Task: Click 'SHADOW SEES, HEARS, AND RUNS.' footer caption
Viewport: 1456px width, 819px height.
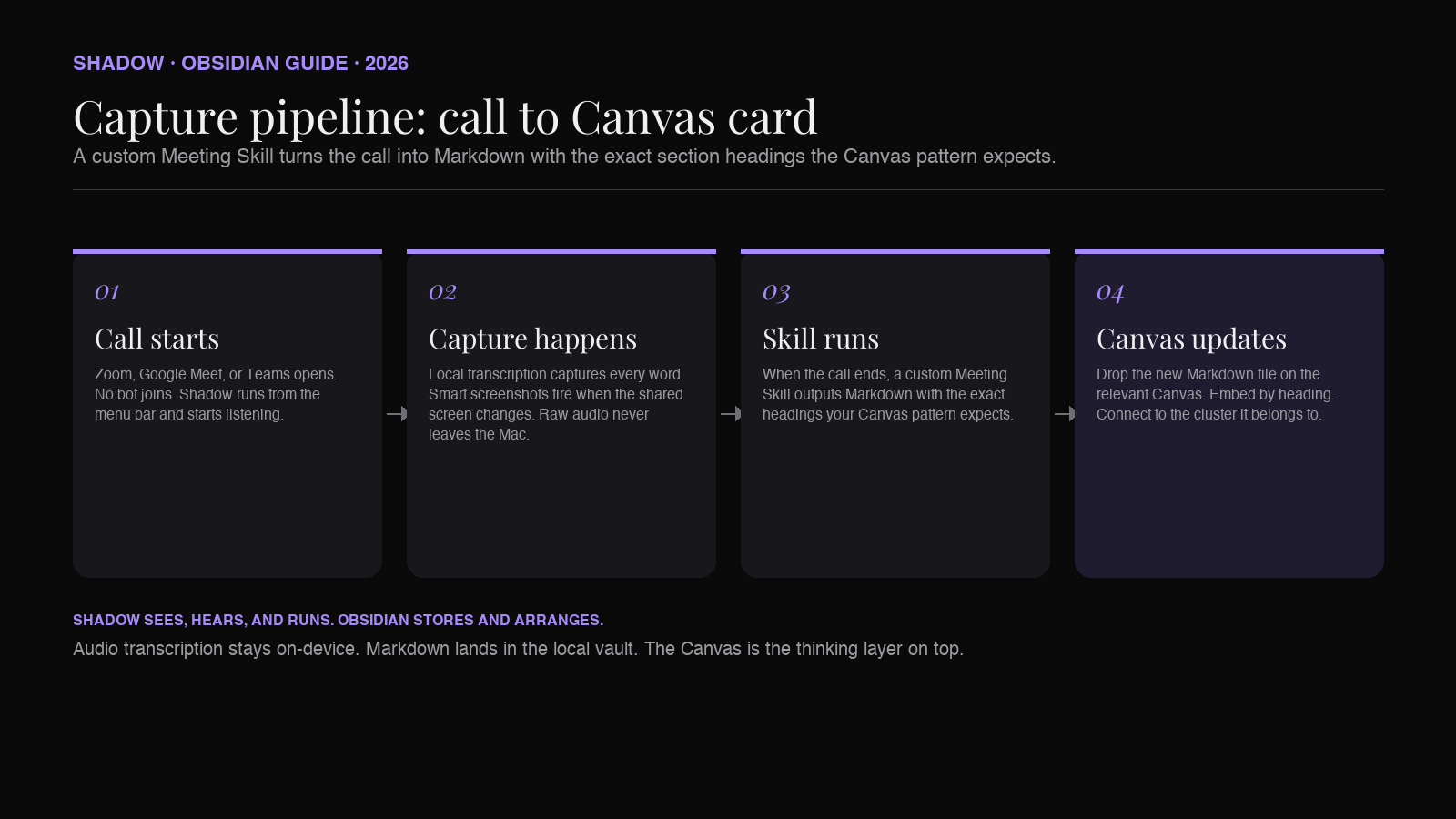Action: 203,620
